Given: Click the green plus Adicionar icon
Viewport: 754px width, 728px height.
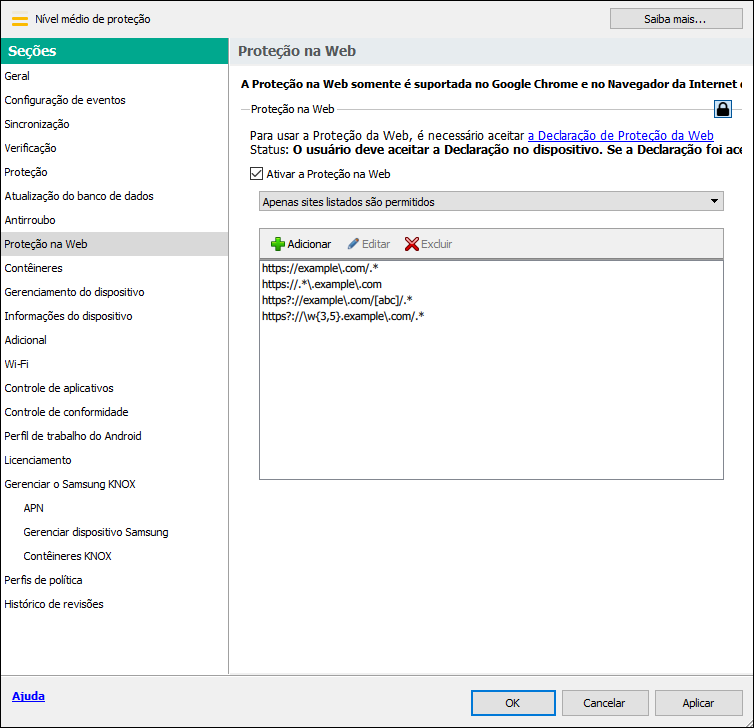Looking at the screenshot, I should (277, 244).
